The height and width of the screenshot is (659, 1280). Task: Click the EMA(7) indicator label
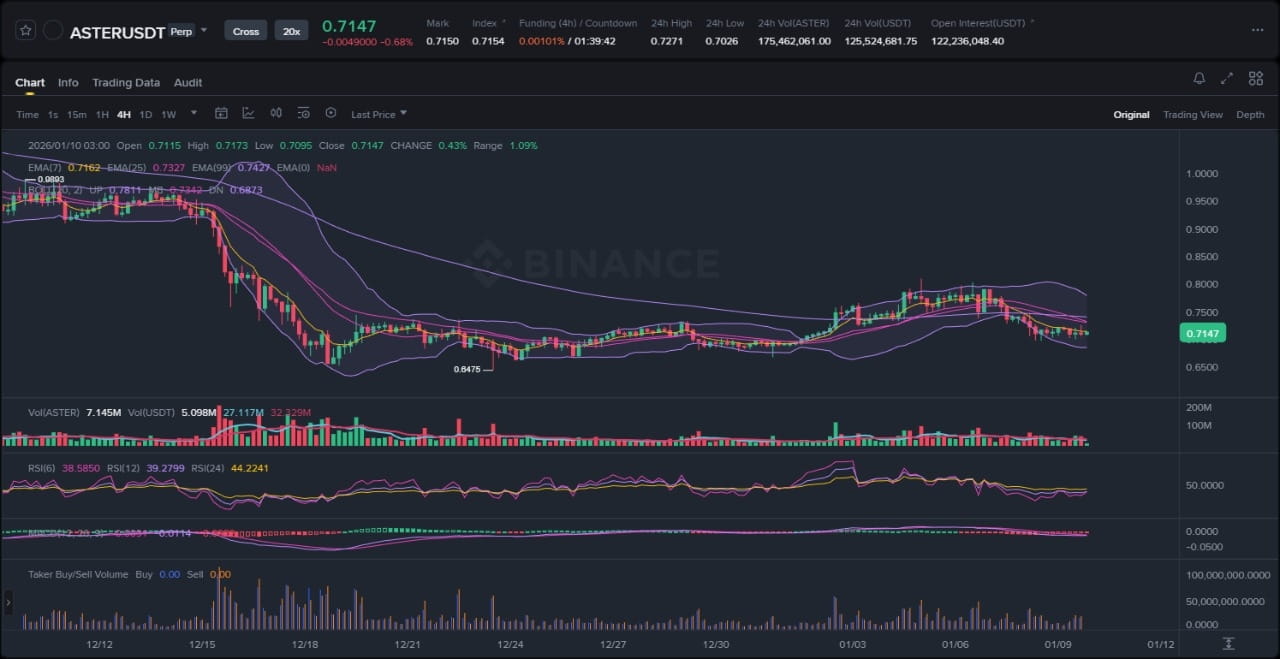(x=46, y=167)
